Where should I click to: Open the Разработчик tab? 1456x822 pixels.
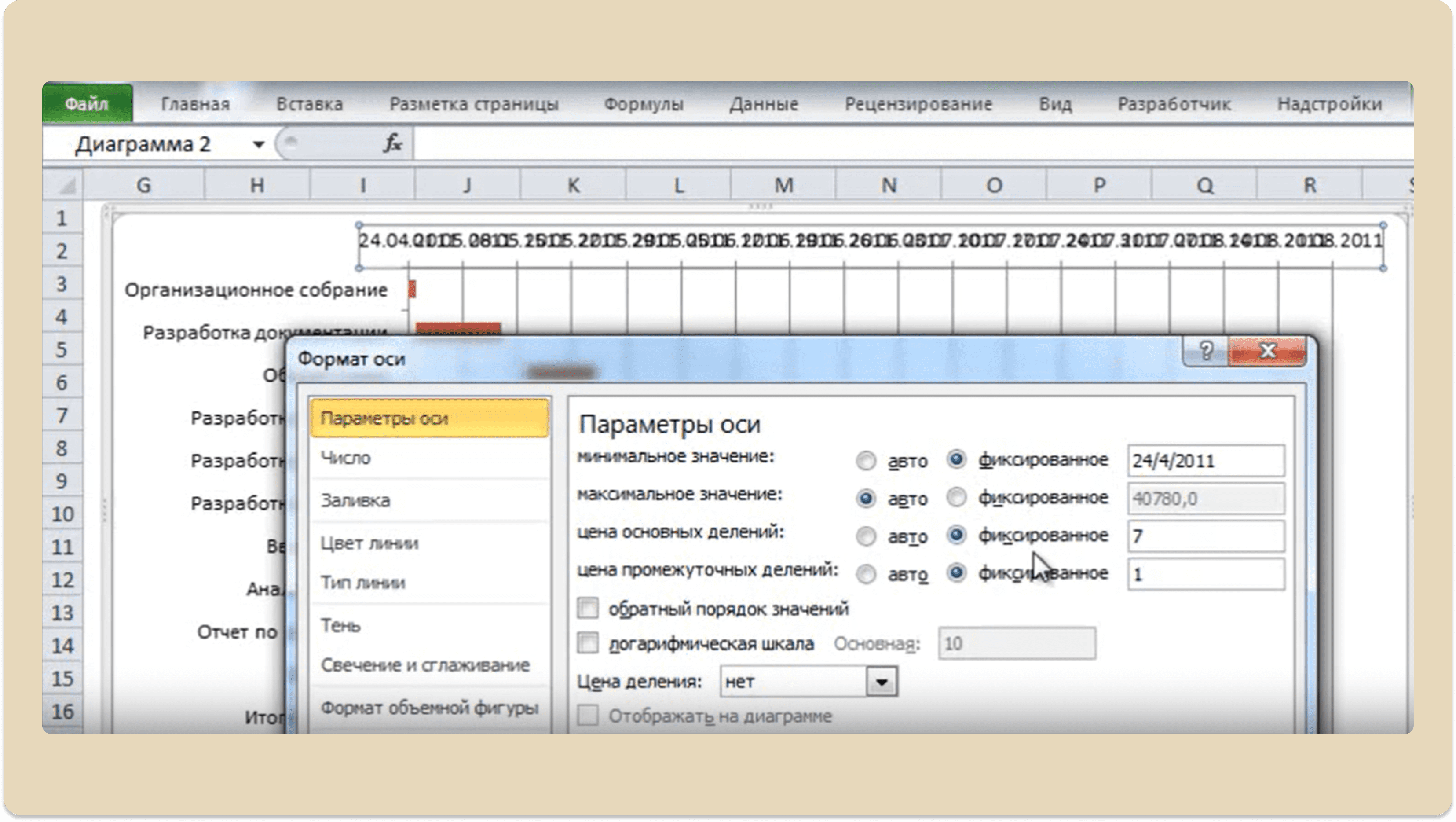(x=1174, y=104)
